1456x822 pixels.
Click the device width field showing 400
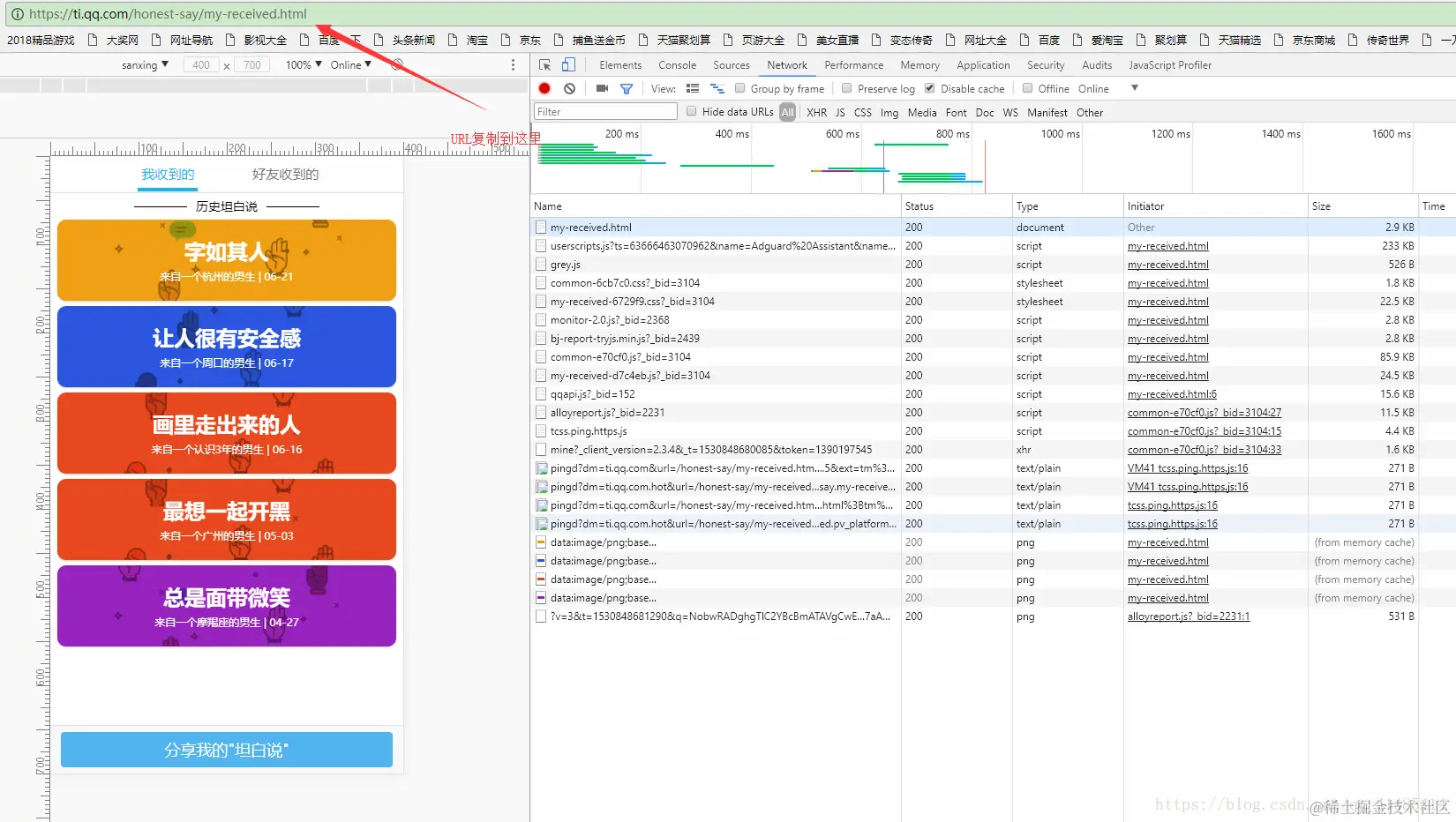[201, 64]
